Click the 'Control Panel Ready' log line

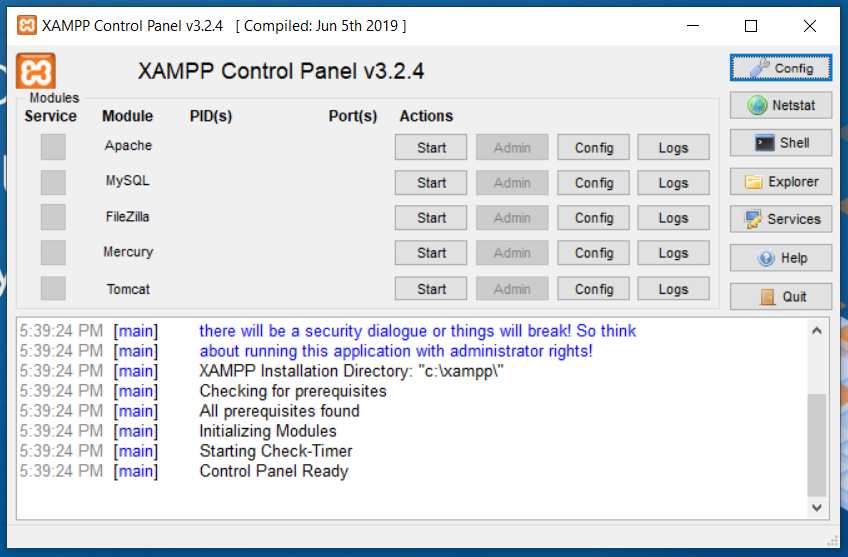274,471
